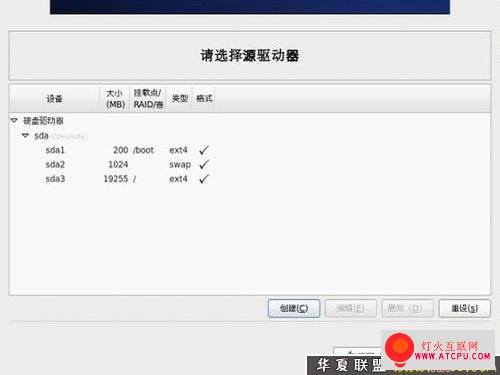This screenshot has height=375, width=500.
Task: Sort by the 类型 column header
Action: pos(180,99)
